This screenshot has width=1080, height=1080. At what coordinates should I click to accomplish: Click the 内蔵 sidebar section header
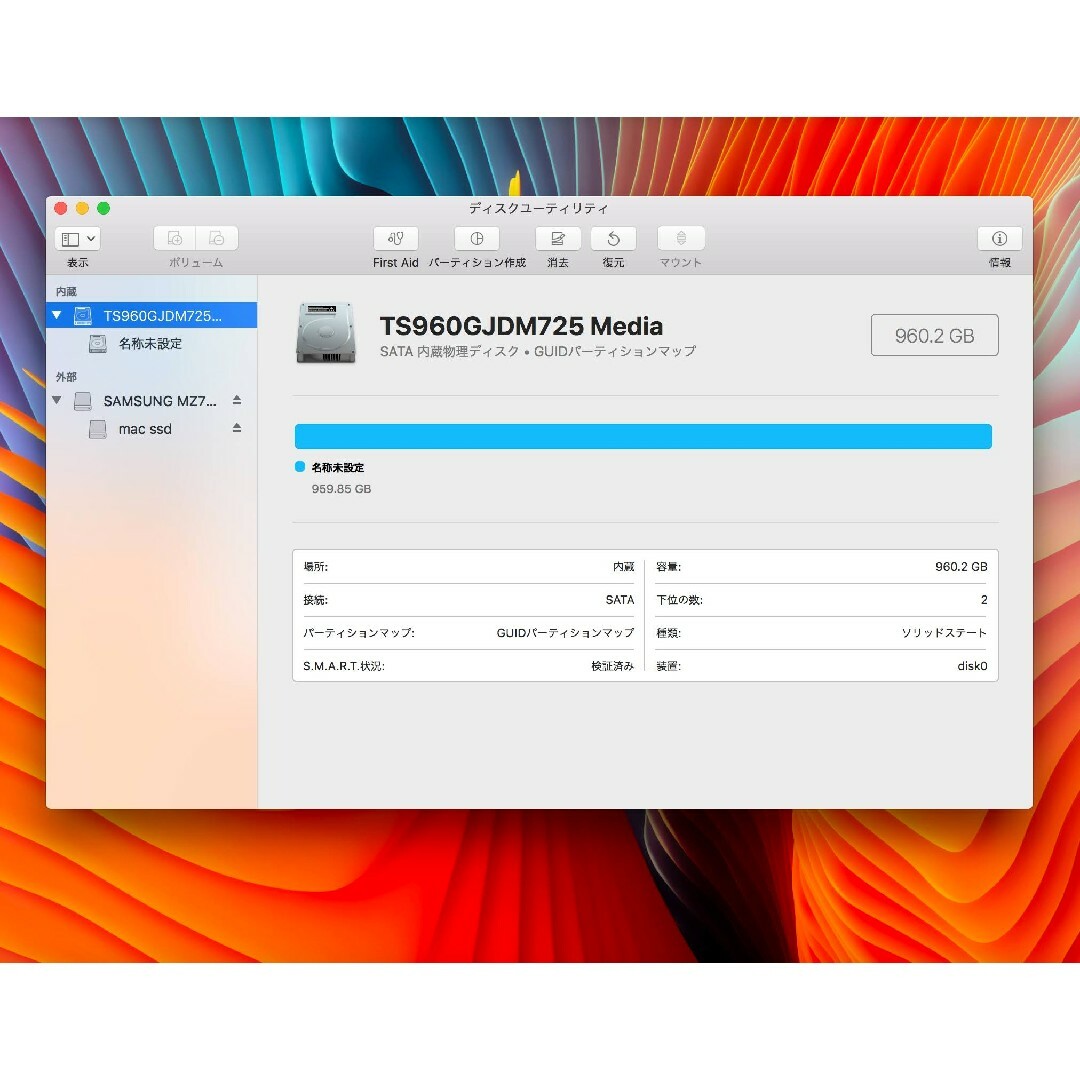[67, 291]
